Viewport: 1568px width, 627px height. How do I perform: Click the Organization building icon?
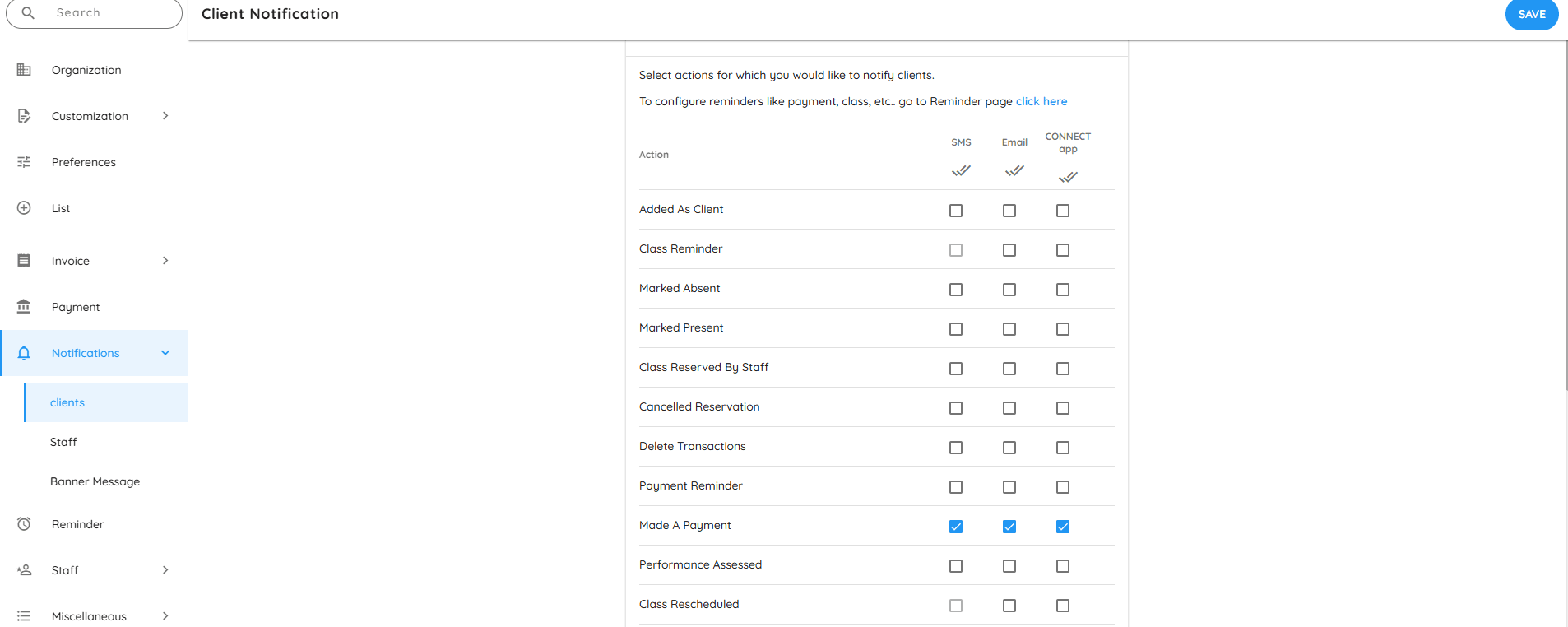24,70
